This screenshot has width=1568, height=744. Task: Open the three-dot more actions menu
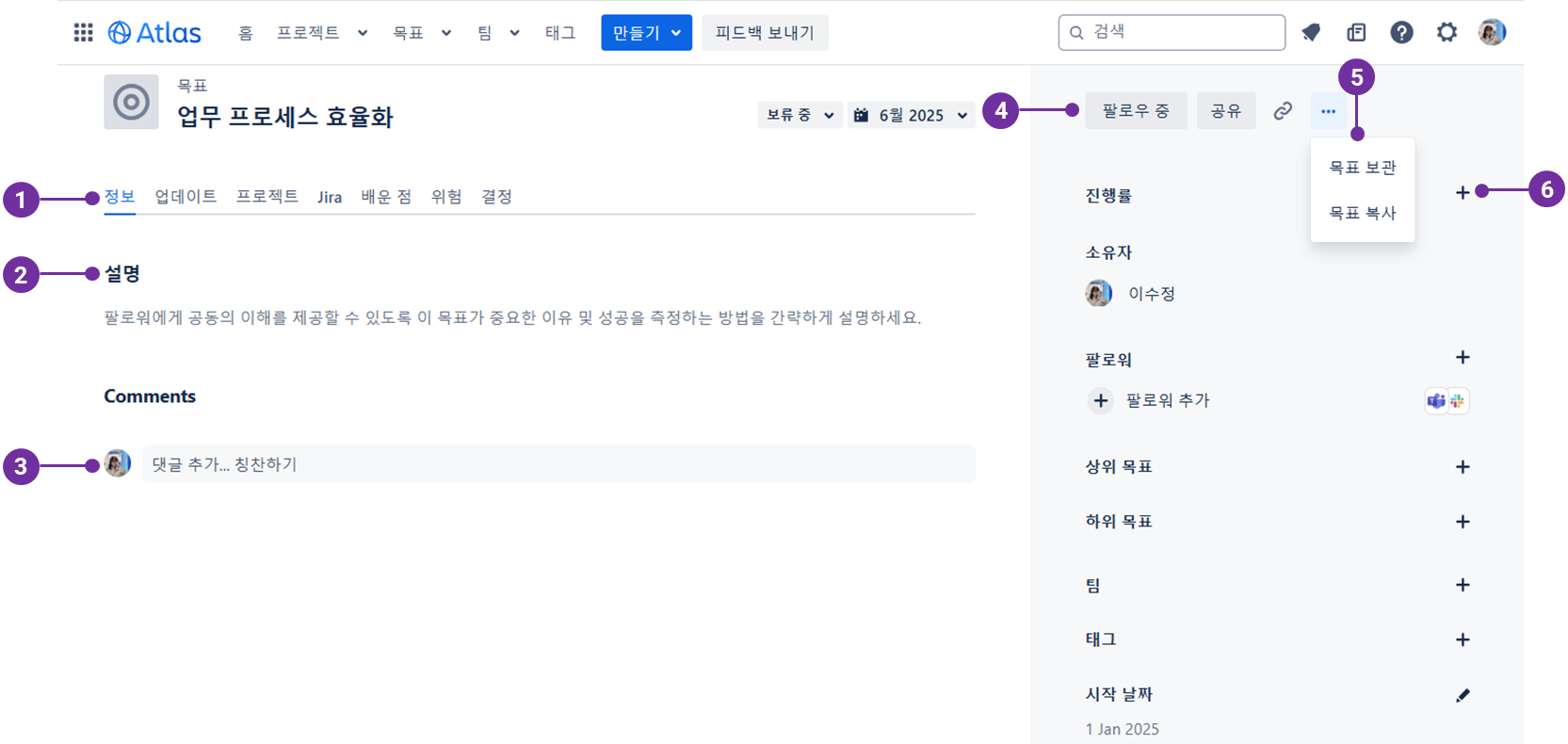coord(1328,111)
